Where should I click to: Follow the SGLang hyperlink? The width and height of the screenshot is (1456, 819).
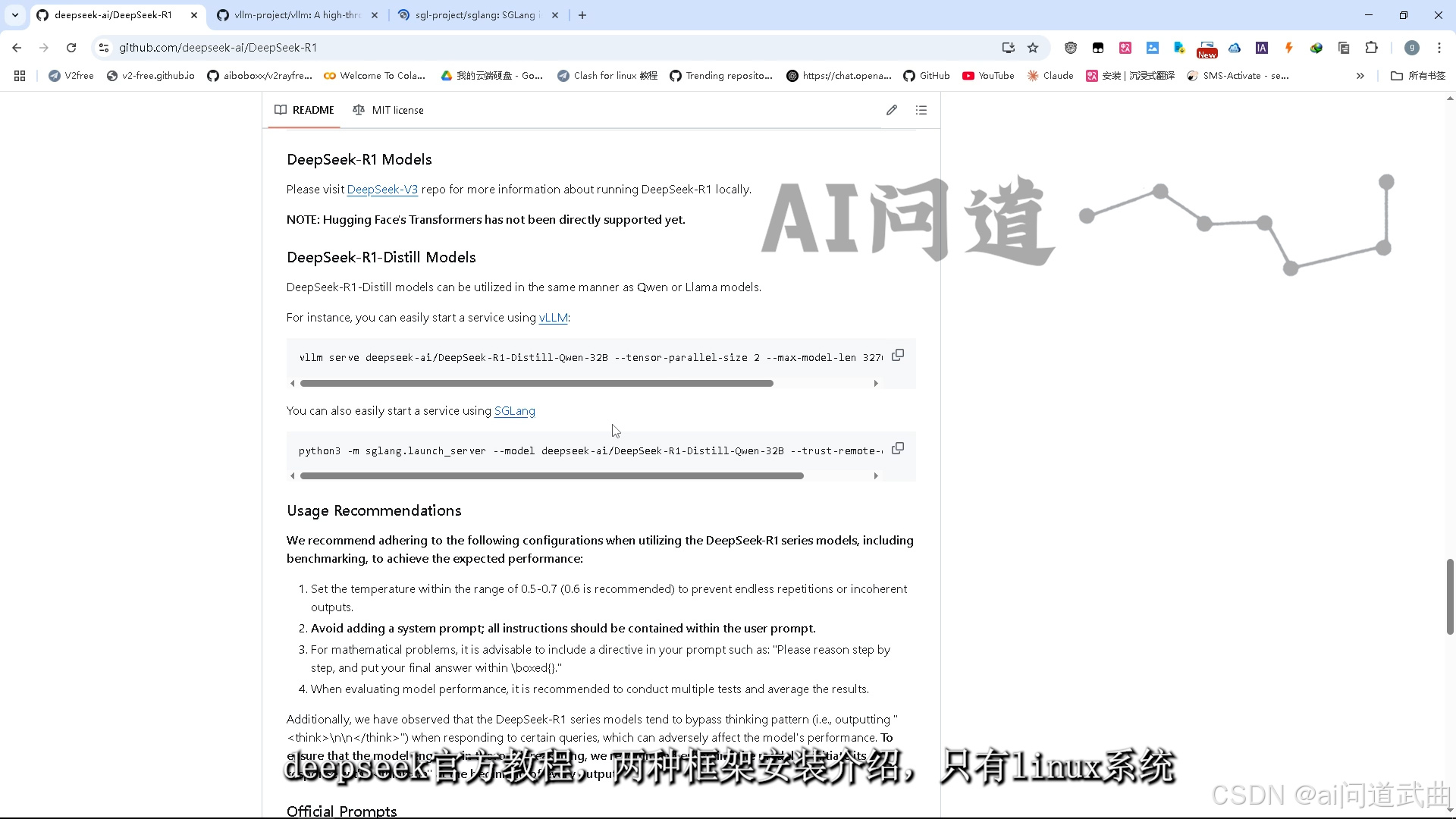pyautogui.click(x=514, y=411)
